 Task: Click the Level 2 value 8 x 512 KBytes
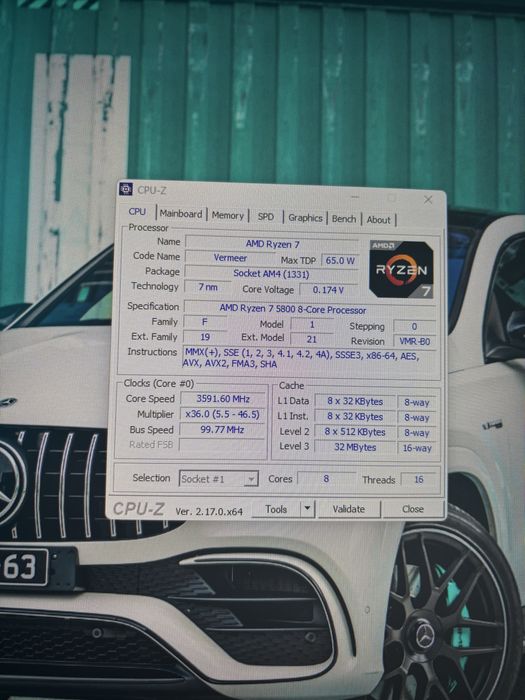[355, 432]
